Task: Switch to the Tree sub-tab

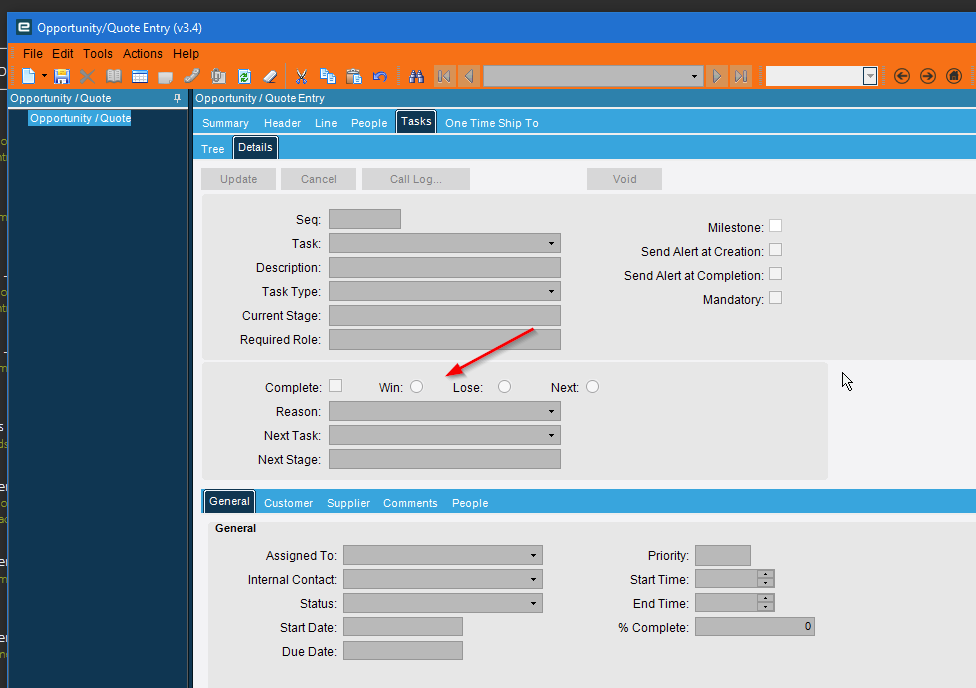Action: click(212, 149)
